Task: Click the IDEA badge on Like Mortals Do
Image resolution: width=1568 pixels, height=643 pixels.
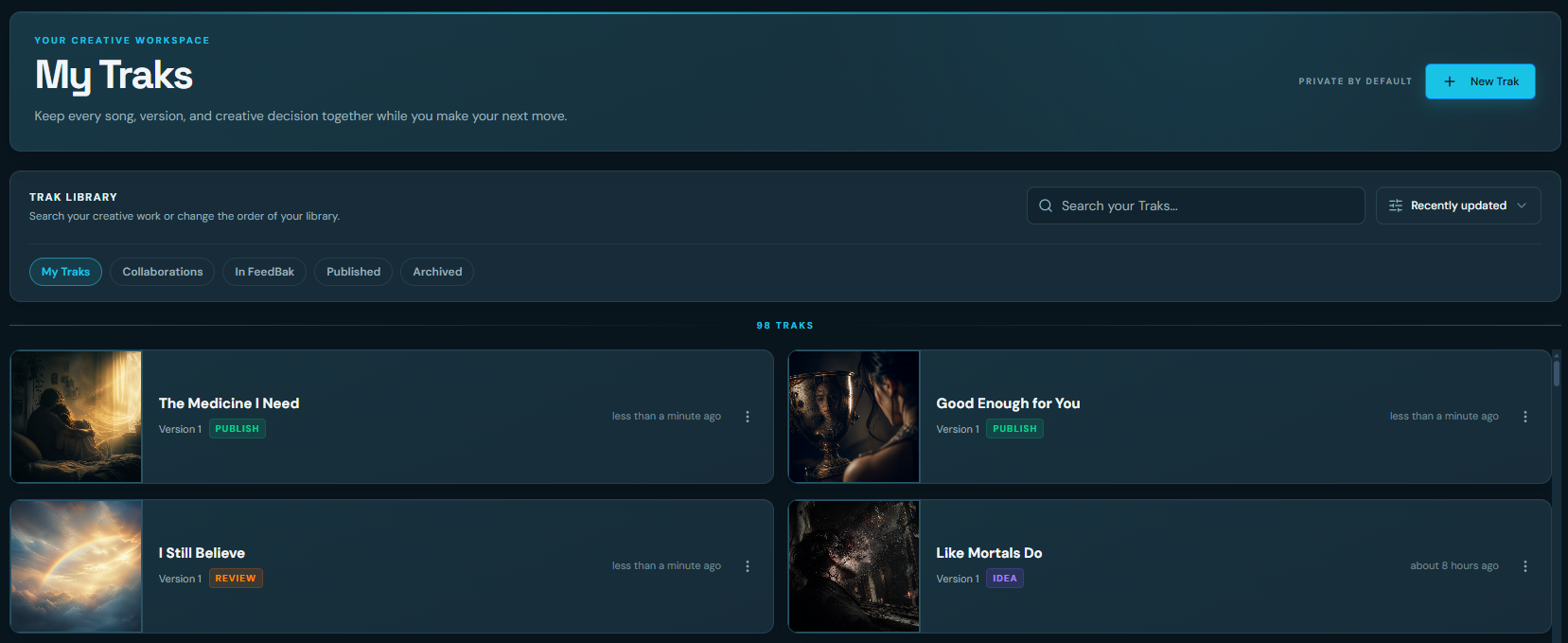Action: click(x=1005, y=579)
